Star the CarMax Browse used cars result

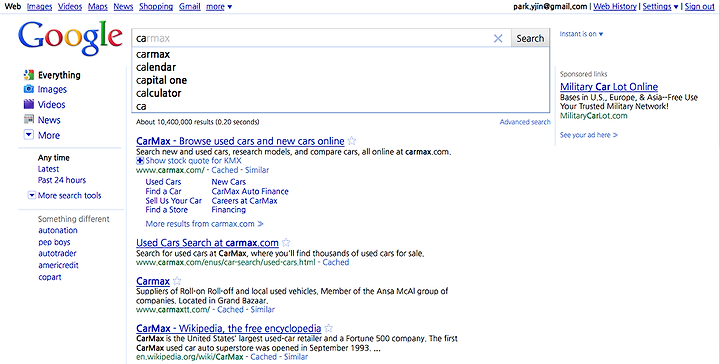click(352, 141)
